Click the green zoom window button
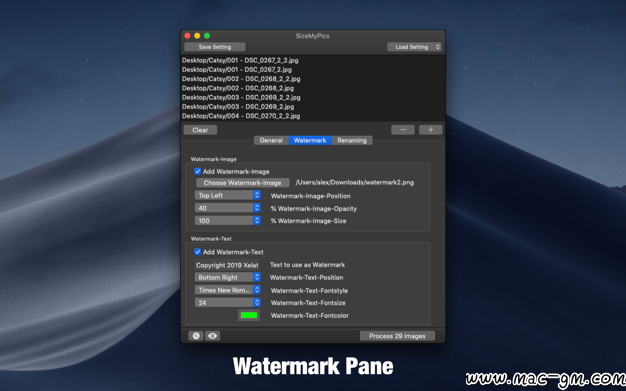The image size is (626, 391). 207,36
